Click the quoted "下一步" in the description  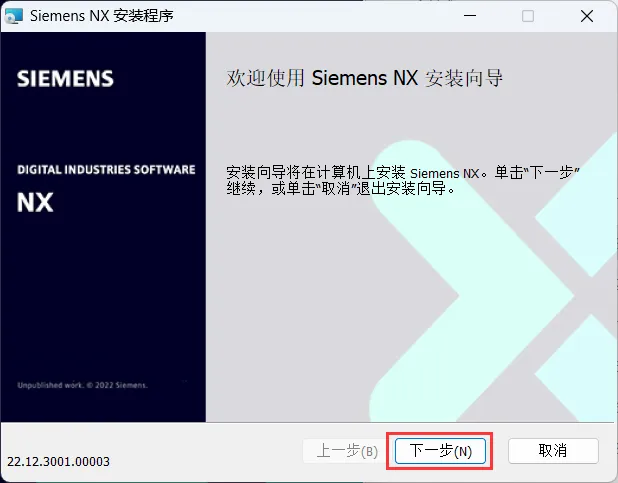click(551, 172)
